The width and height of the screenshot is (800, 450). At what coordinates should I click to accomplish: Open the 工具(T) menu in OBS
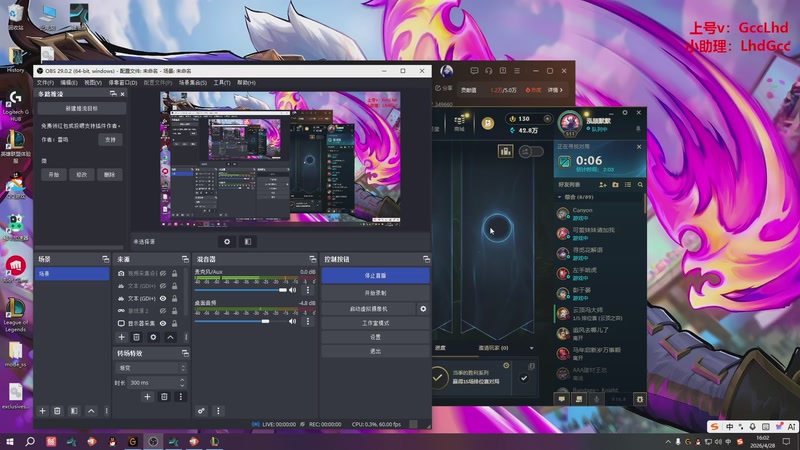tap(222, 83)
